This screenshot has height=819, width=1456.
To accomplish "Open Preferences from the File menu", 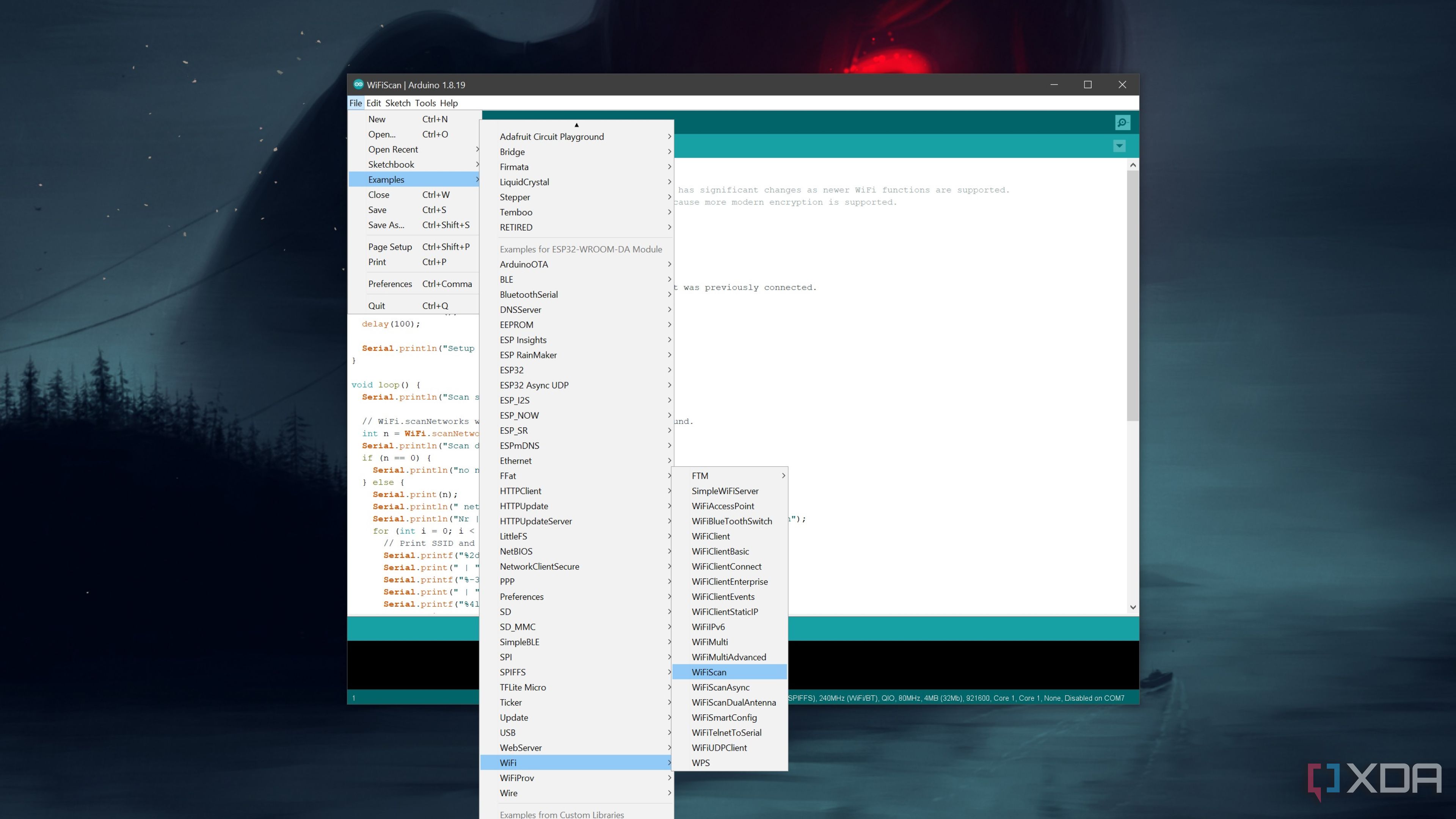I will point(414,284).
